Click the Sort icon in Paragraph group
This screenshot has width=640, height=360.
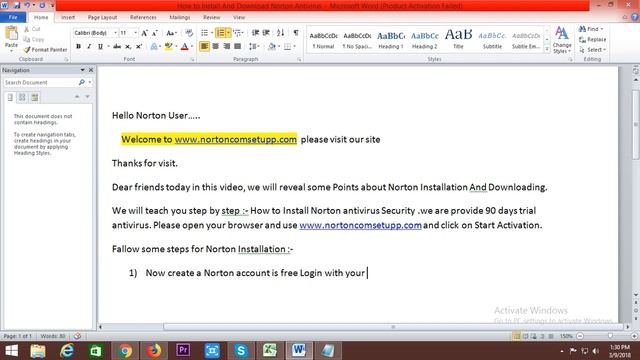click(x=280, y=33)
